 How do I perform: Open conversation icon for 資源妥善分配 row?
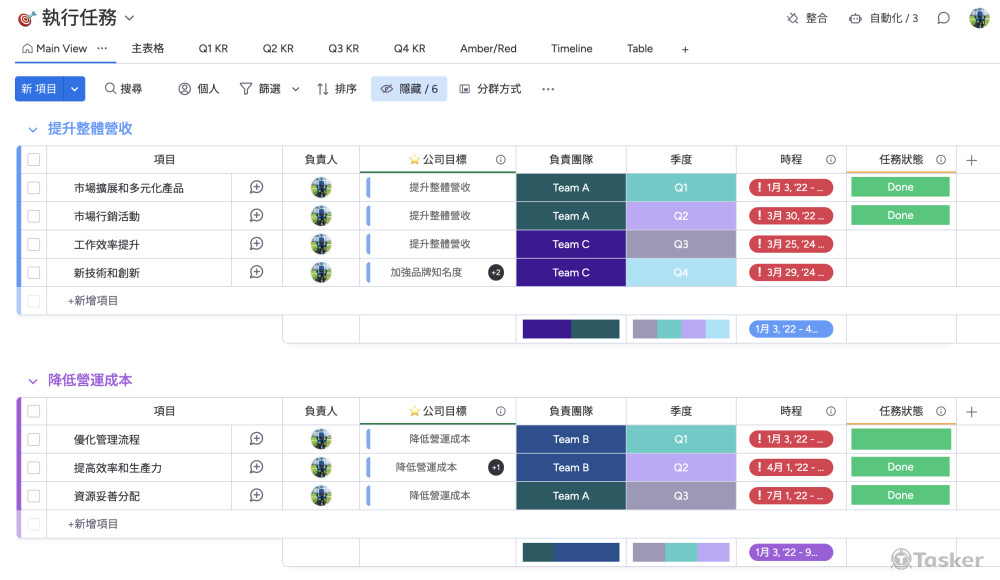click(256, 495)
